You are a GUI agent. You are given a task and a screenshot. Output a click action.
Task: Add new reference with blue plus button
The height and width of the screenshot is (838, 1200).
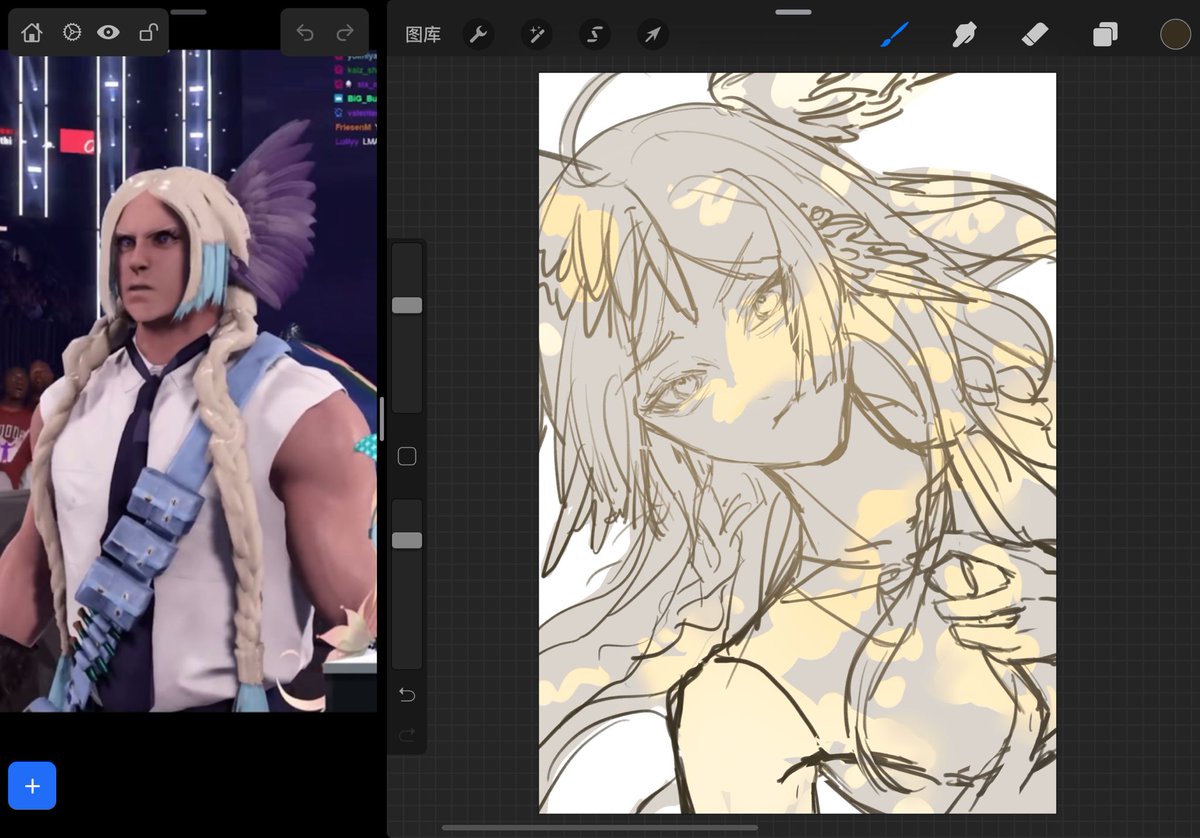pos(32,786)
